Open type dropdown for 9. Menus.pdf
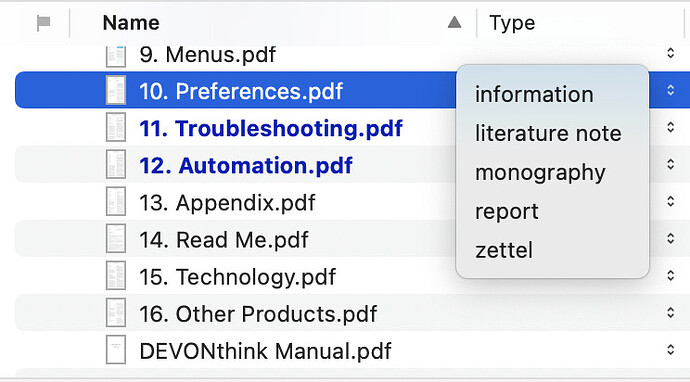Viewport: 690px width, 382px height. (670, 53)
